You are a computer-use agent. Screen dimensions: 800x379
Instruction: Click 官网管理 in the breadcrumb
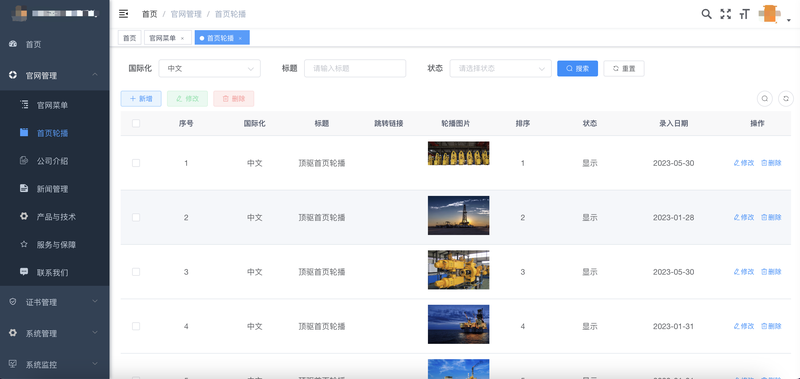(186, 14)
